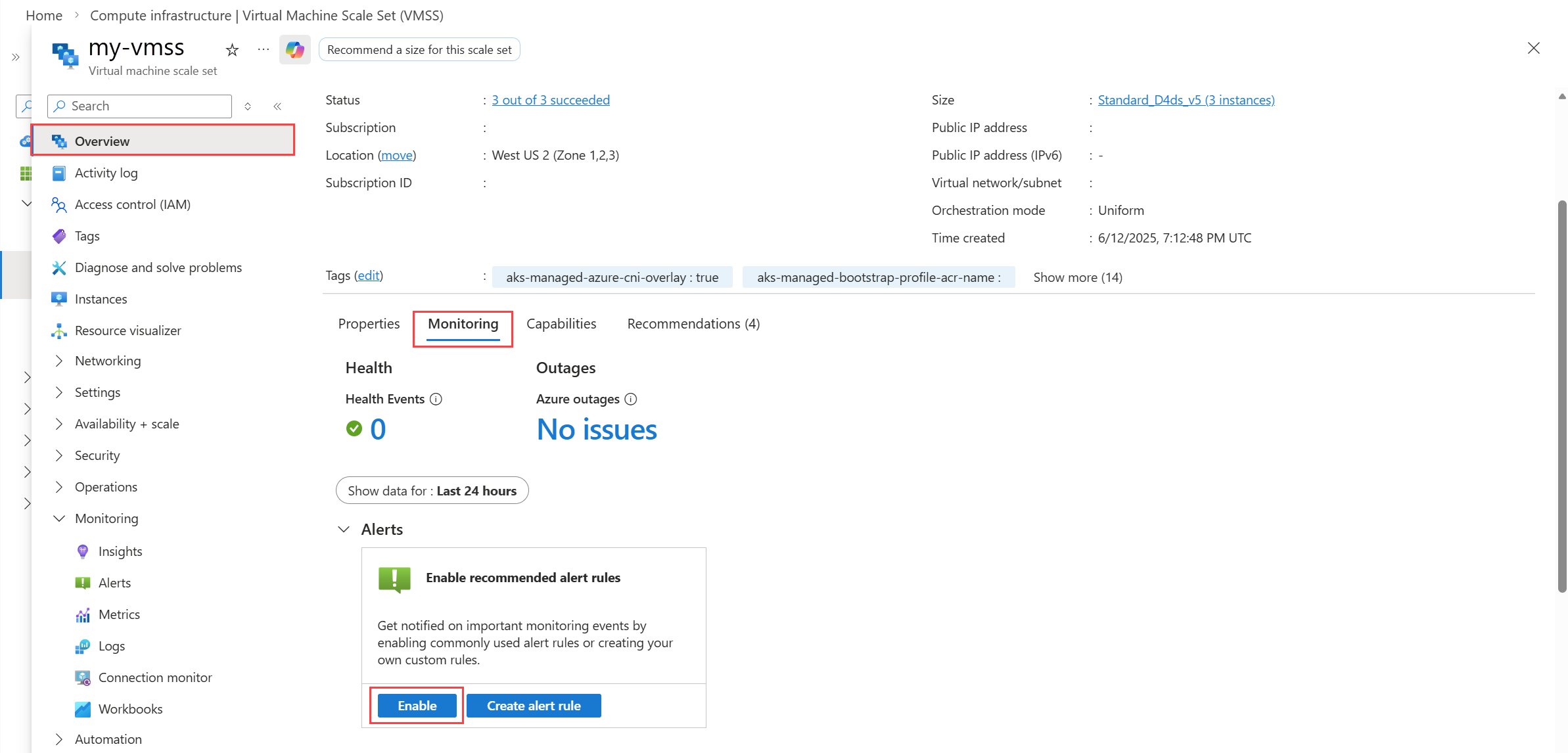Close the my-vmss blade
This screenshot has width=1568, height=753.
[1534, 48]
